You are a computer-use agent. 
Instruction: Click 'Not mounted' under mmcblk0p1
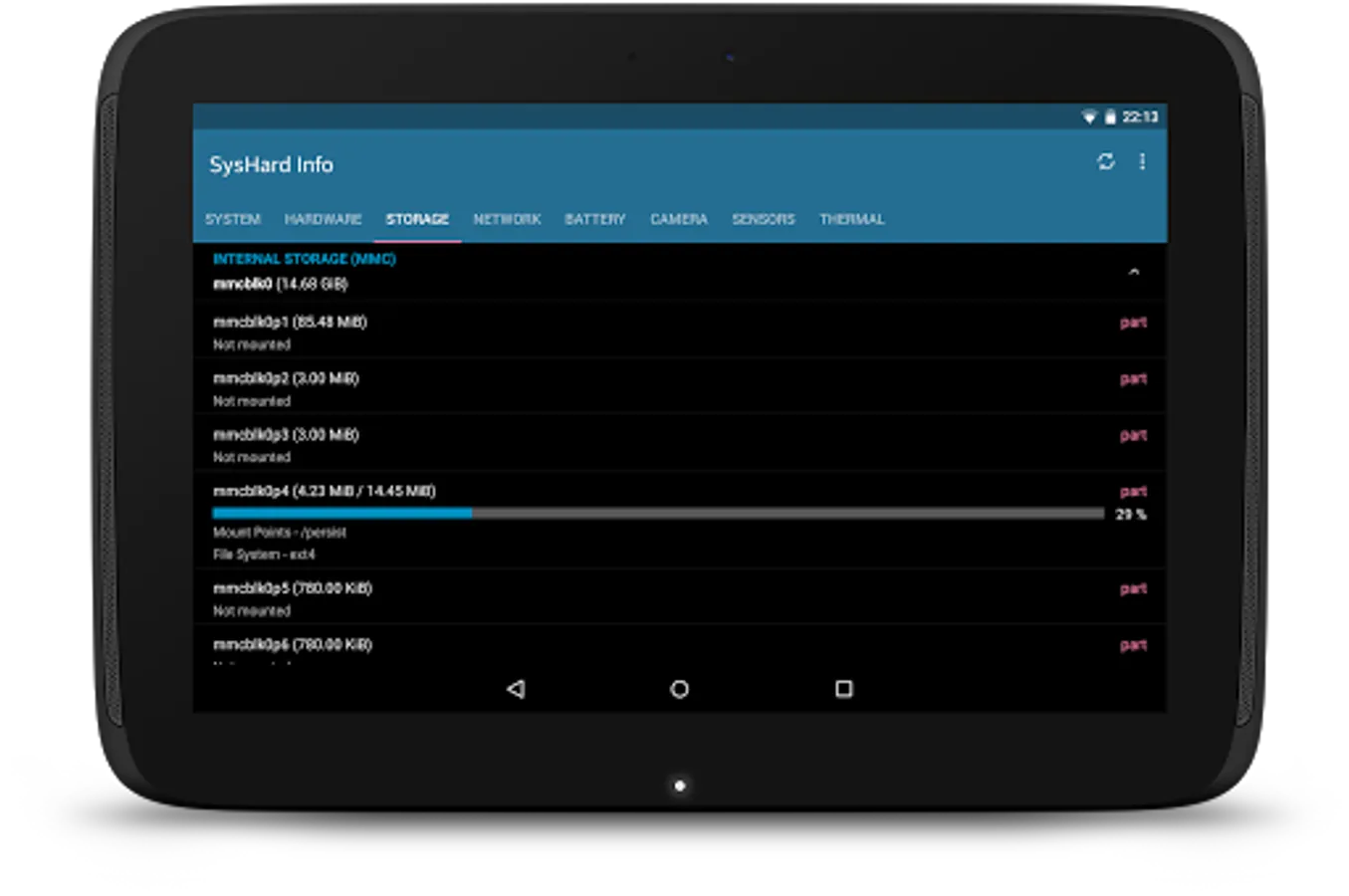[x=252, y=344]
